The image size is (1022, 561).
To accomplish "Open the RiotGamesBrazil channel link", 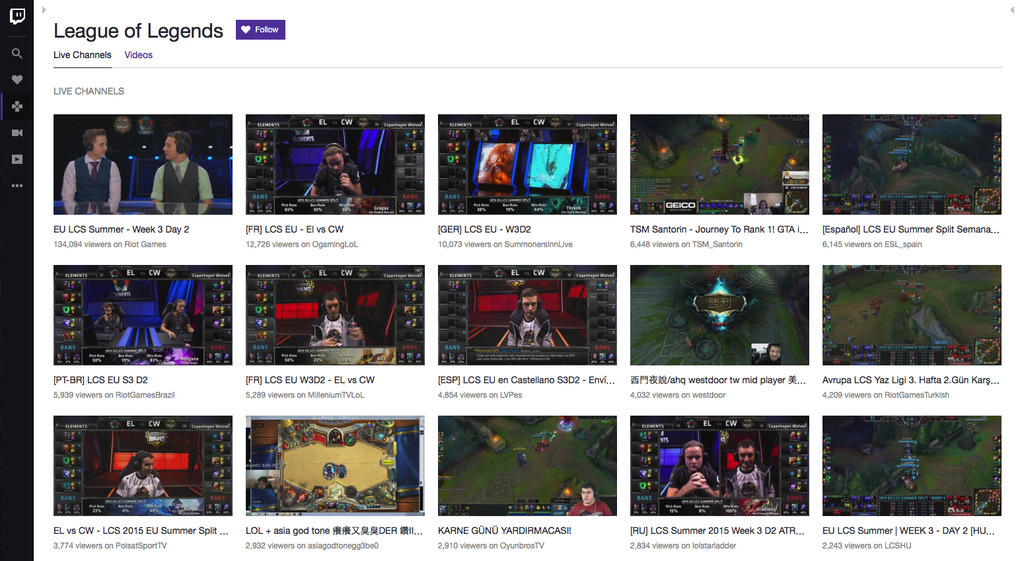I will pos(145,395).
